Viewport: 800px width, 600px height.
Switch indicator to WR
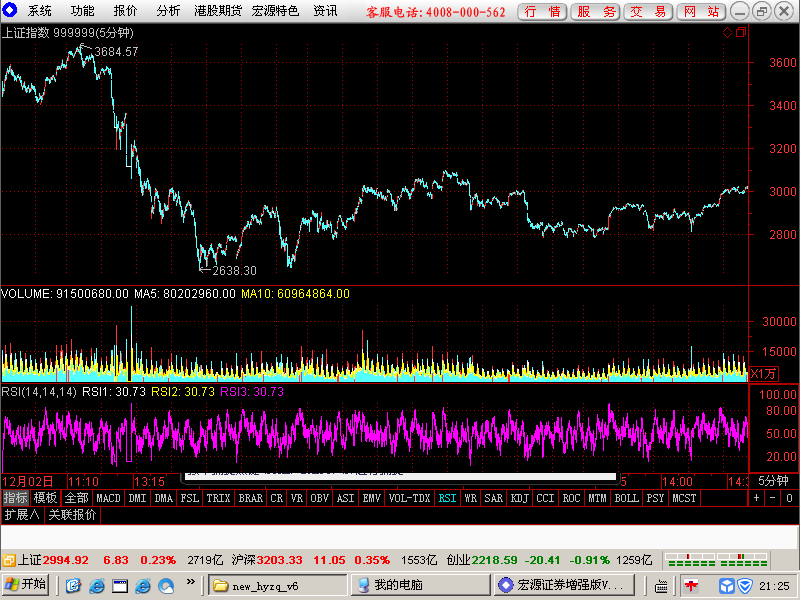coord(470,498)
